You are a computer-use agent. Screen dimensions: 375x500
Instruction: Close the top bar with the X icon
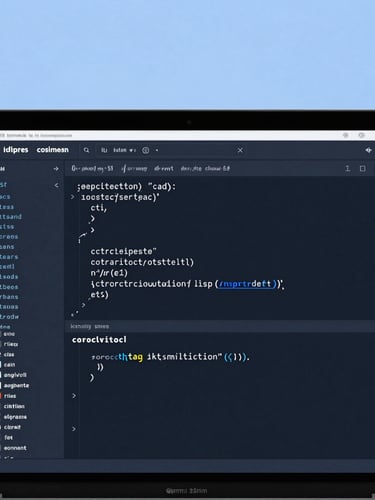240,150
